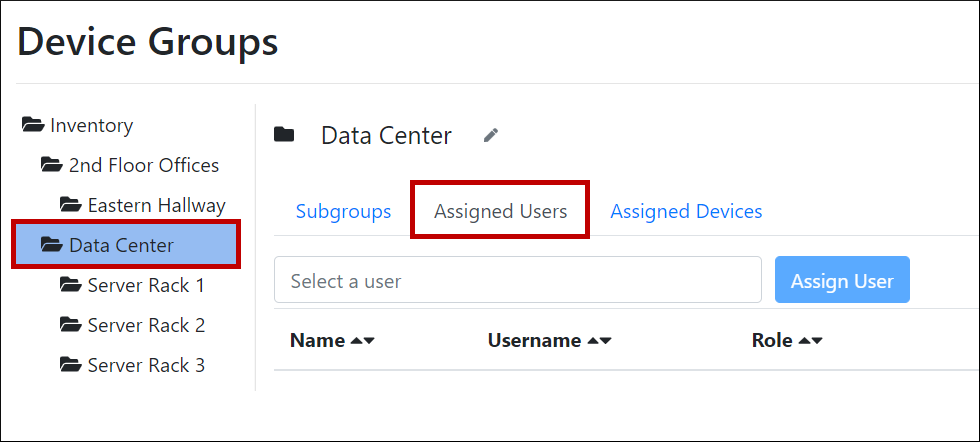Click the 2nd Floor Offices folder icon
Image resolution: width=980 pixels, height=442 pixels.
[52, 165]
